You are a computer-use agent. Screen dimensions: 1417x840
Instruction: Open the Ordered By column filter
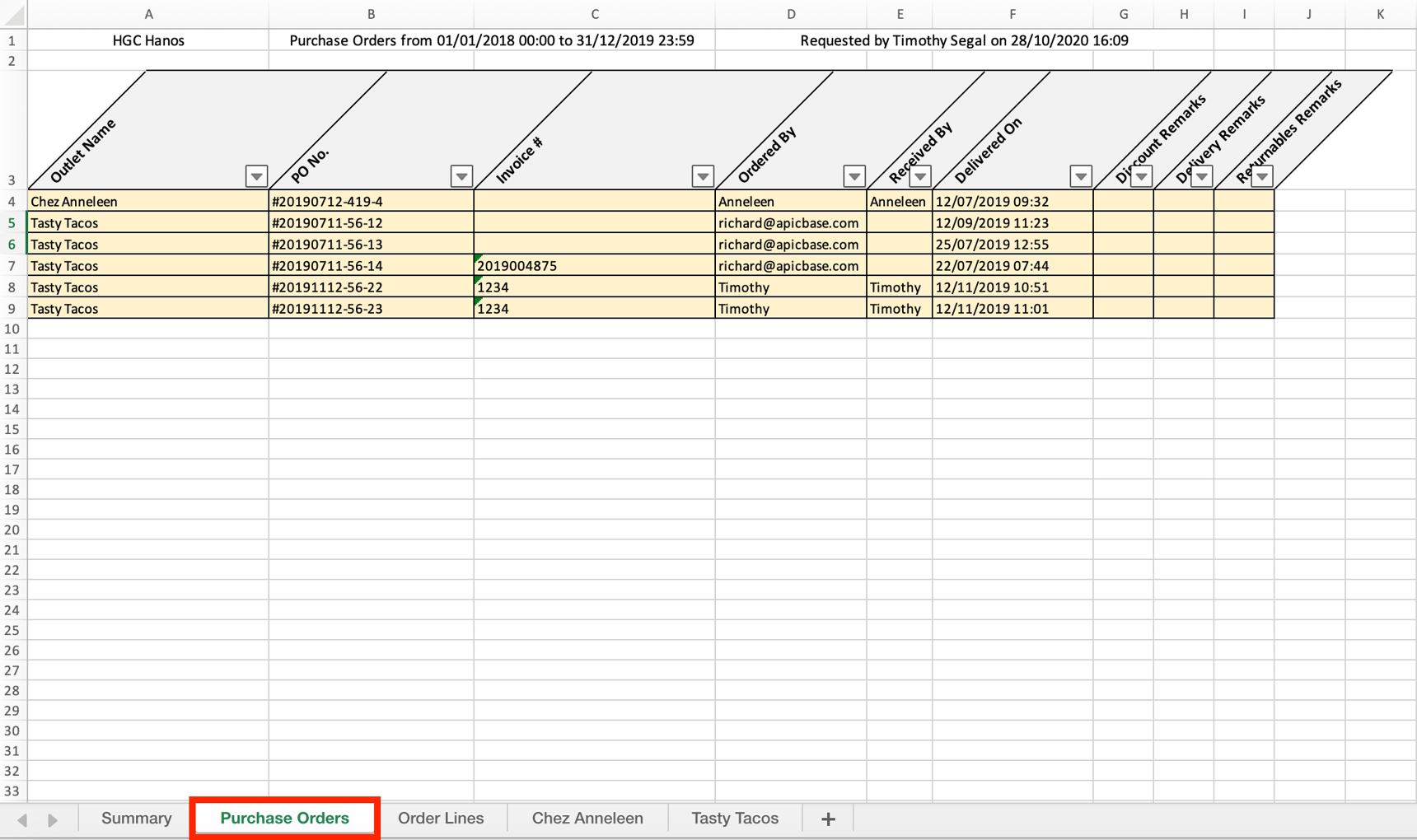[854, 175]
